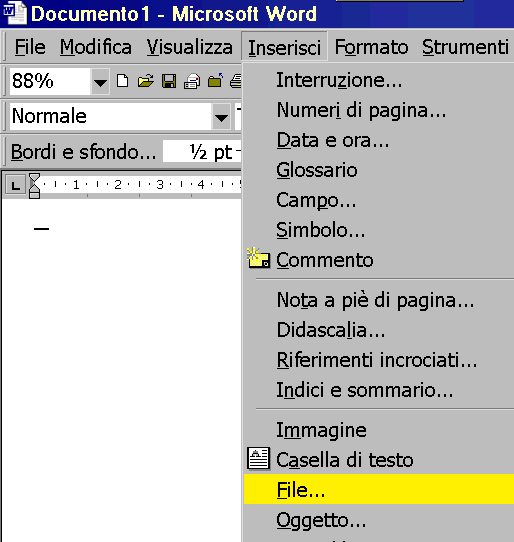Click the closed folder with arrow icon
This screenshot has width=514, height=542.
[x=215, y=81]
